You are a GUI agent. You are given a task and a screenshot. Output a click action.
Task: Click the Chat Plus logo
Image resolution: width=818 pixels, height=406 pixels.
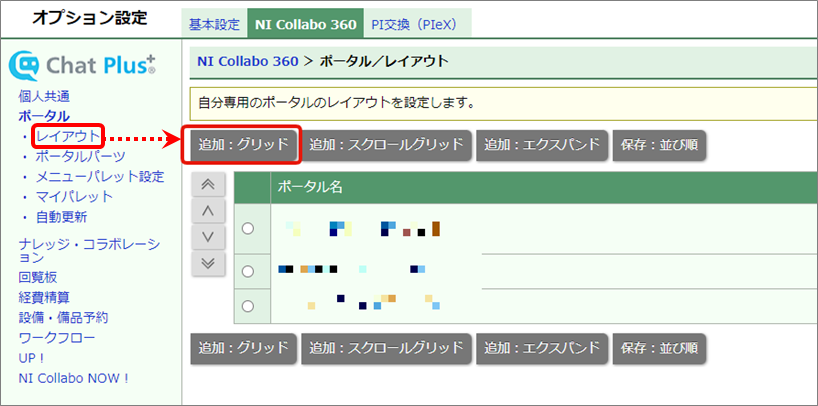click(x=82, y=65)
